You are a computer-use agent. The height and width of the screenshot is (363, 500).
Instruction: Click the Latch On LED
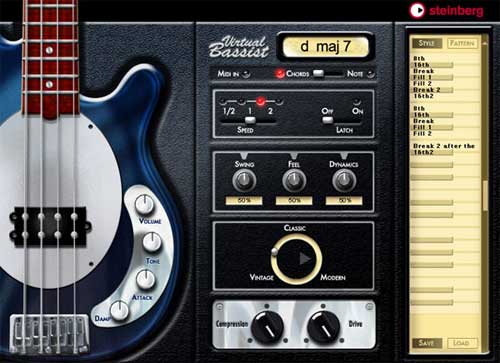tap(357, 101)
